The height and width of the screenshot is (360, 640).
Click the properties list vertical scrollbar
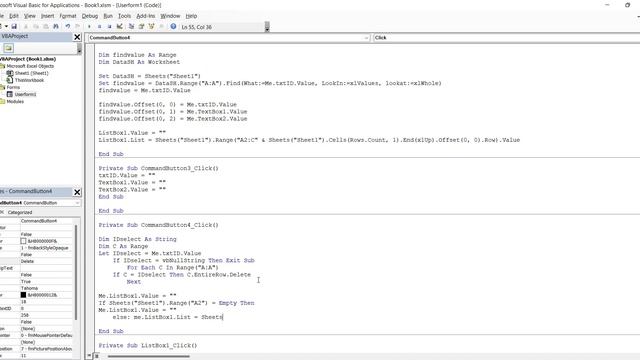[76, 271]
